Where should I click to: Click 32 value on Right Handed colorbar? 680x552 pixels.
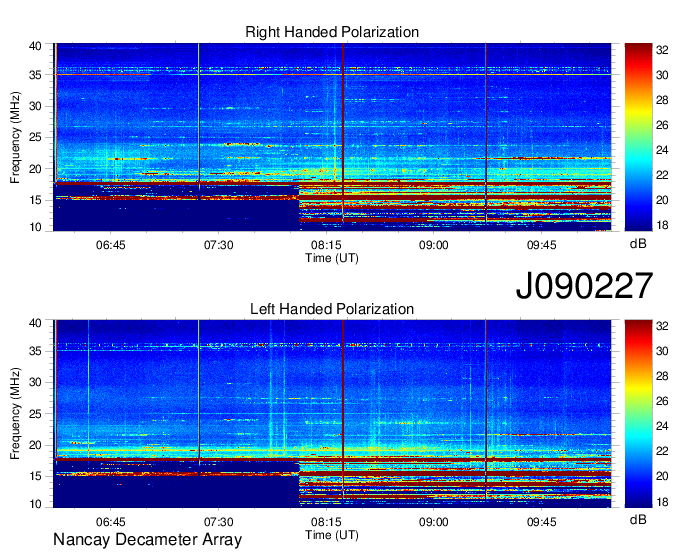(662, 50)
